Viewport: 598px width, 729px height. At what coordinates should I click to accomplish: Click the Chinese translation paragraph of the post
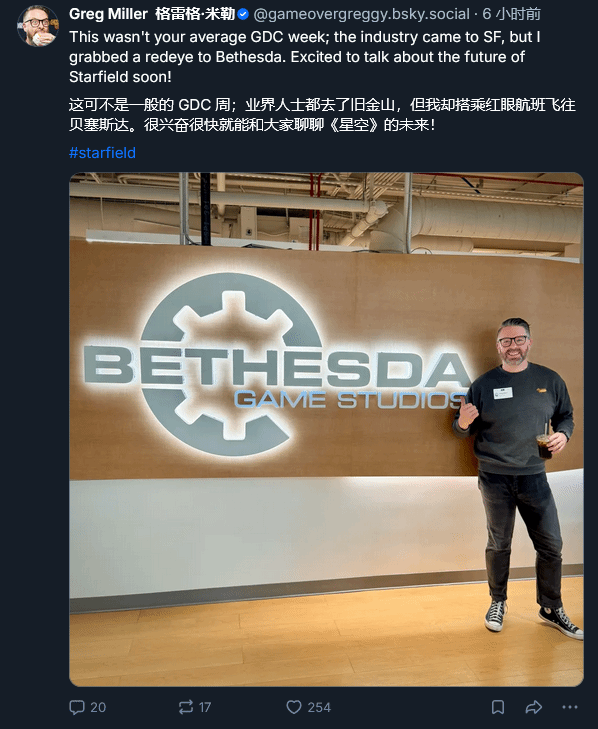[322, 114]
